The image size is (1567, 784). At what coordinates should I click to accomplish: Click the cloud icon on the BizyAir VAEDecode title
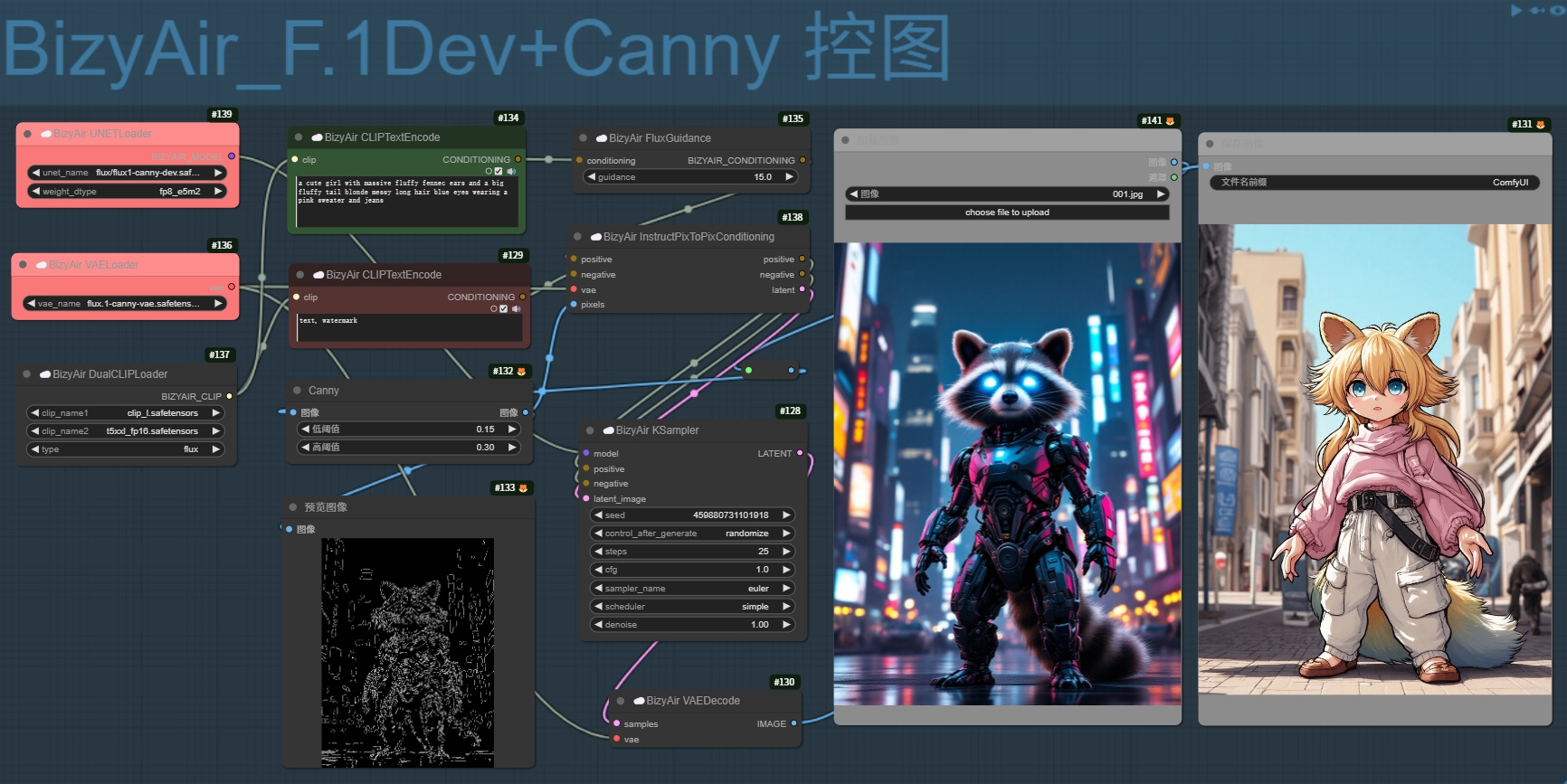pos(640,701)
